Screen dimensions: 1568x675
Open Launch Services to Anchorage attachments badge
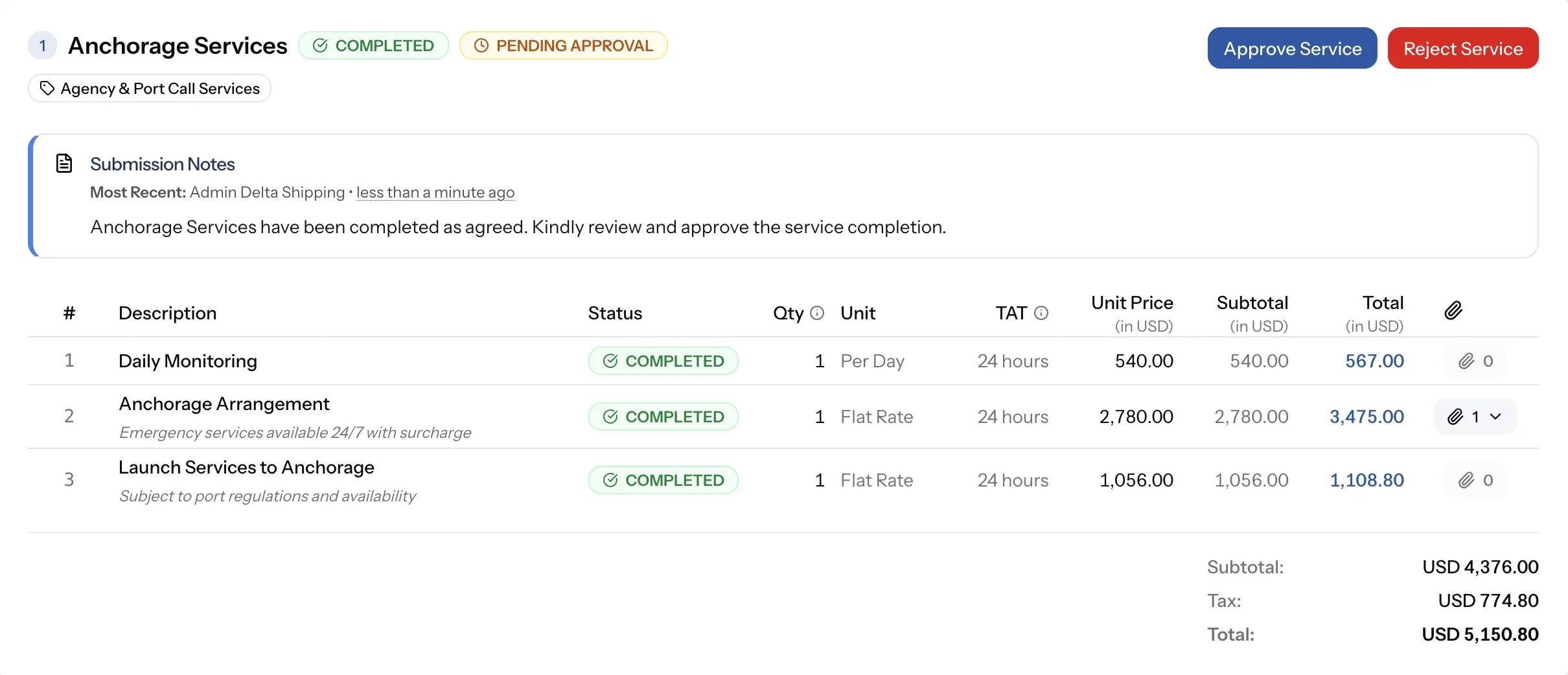[x=1475, y=480]
